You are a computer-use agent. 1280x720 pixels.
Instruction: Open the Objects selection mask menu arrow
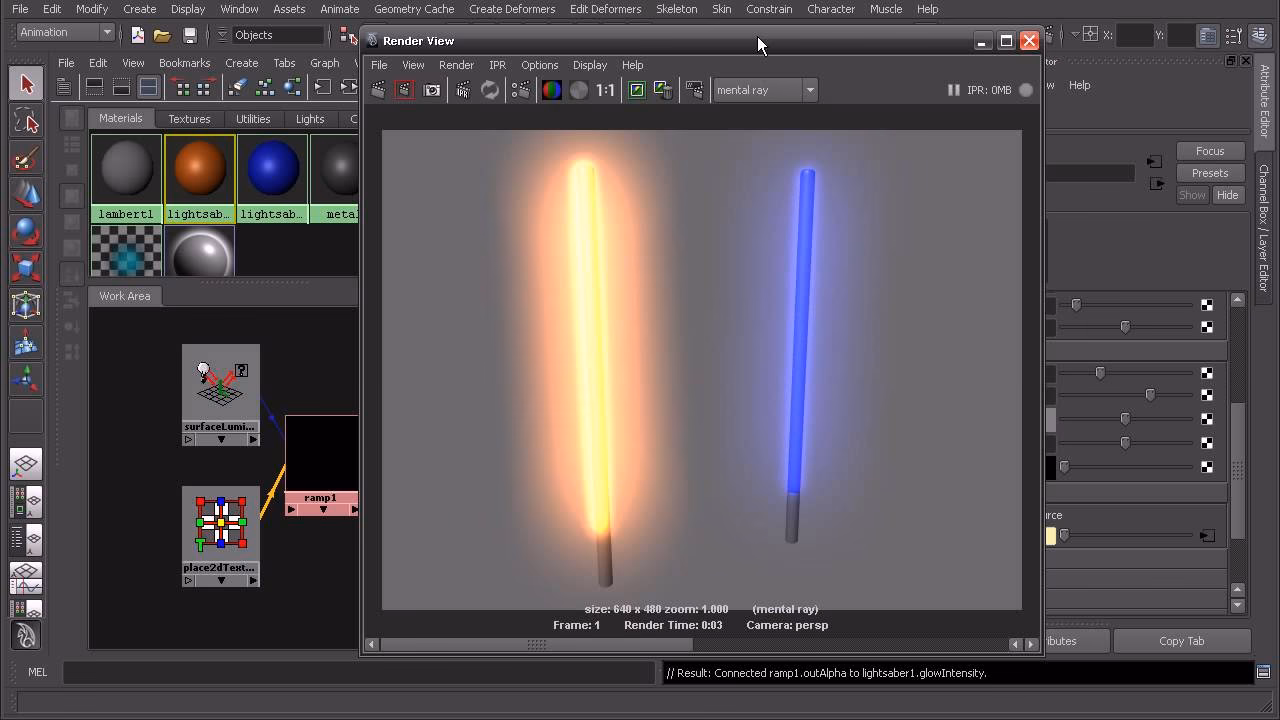pyautogui.click(x=223, y=35)
